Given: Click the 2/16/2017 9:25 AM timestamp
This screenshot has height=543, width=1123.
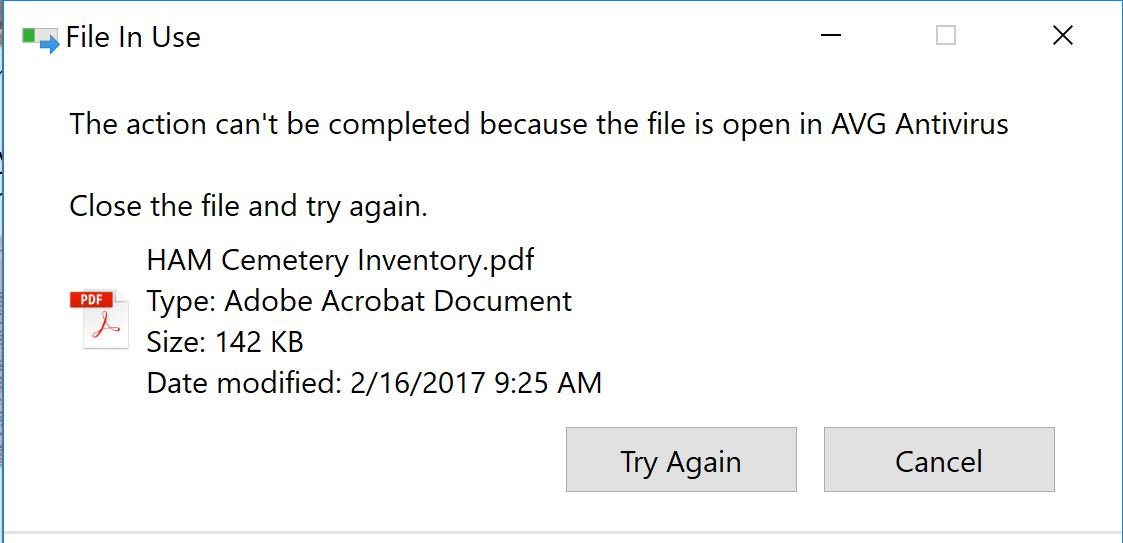Looking at the screenshot, I should (476, 382).
